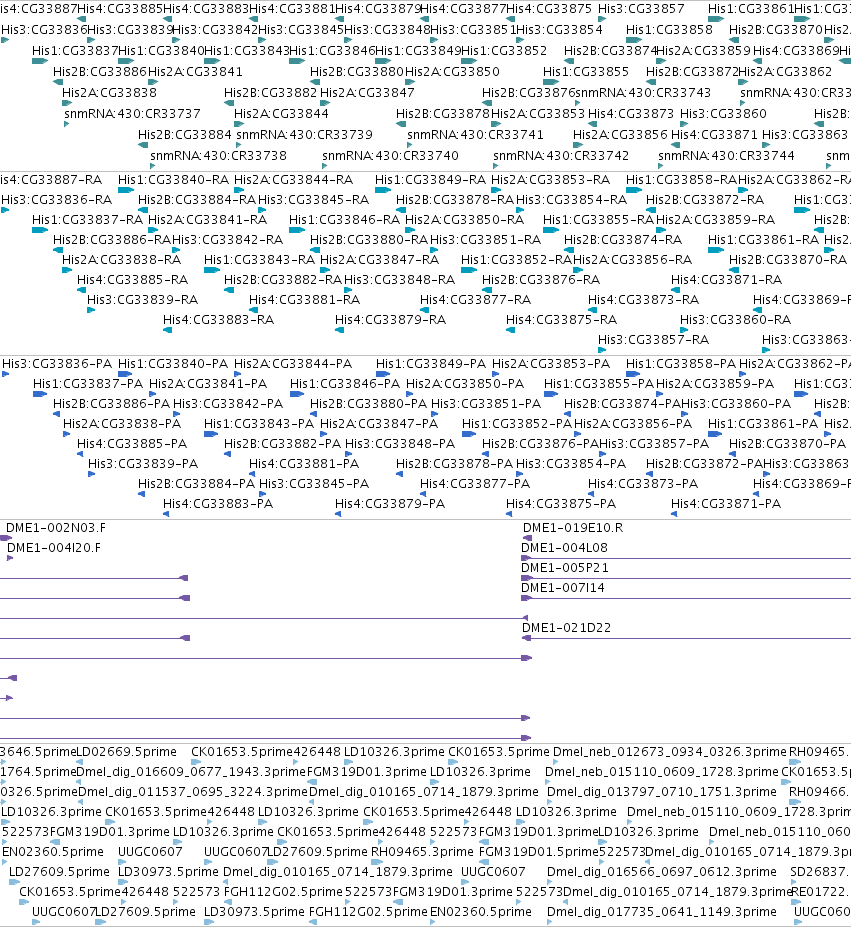
Task: Select transcript His2B:CG33872-RA
Action: click(705, 200)
